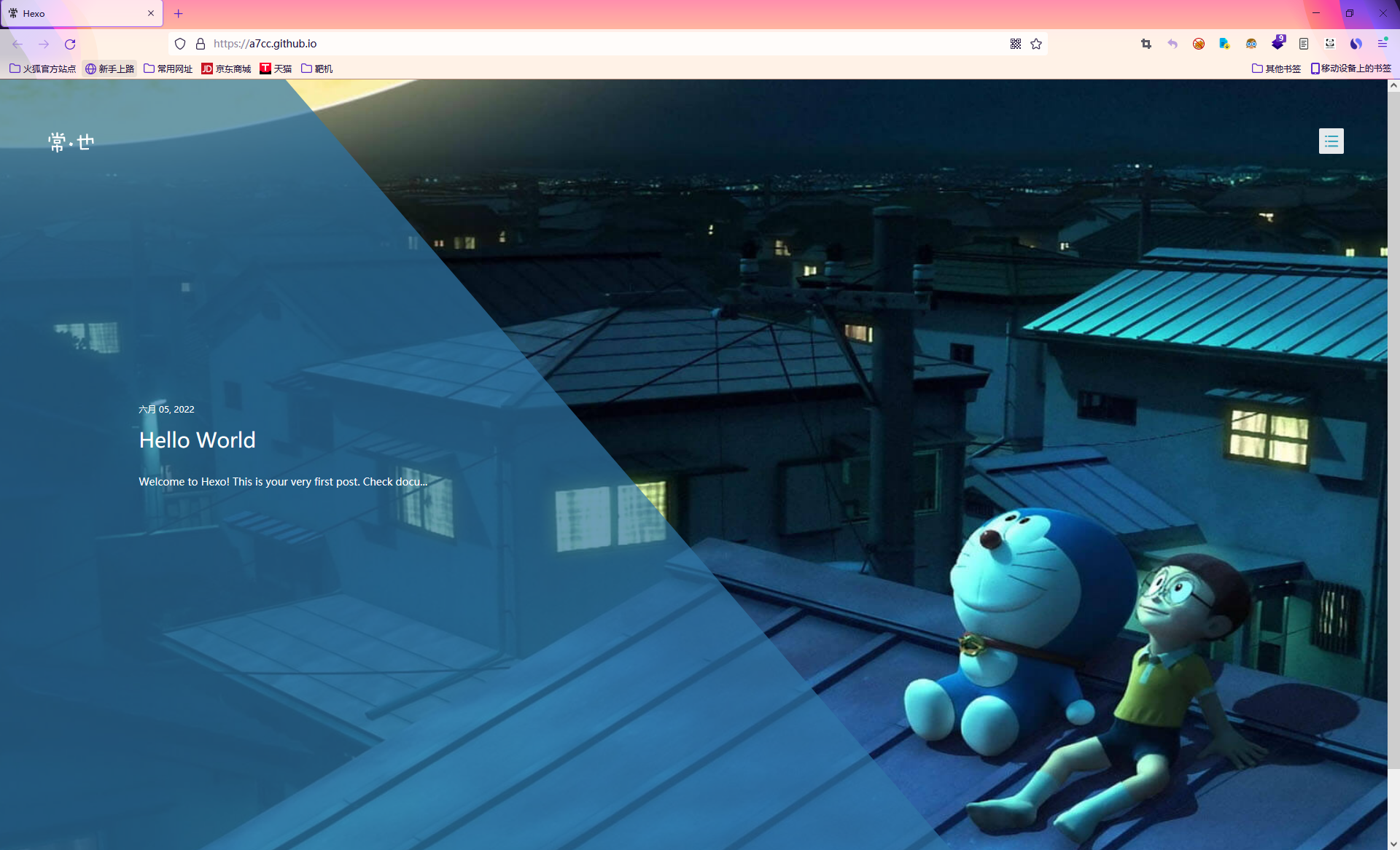Viewport: 1400px width, 850px height.
Task: Click the 常·也 site logo
Action: [71, 141]
